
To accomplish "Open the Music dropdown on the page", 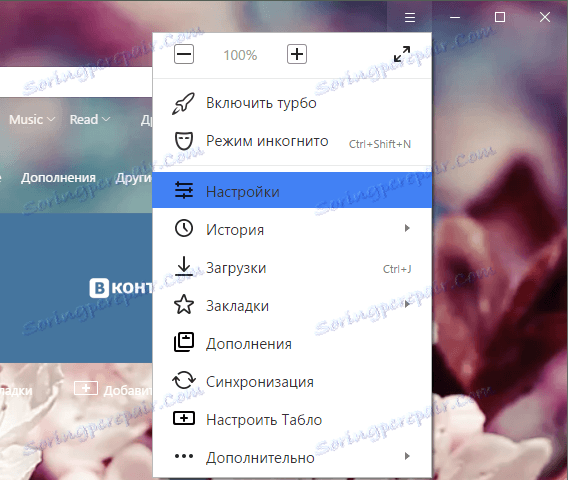I will coord(32,120).
